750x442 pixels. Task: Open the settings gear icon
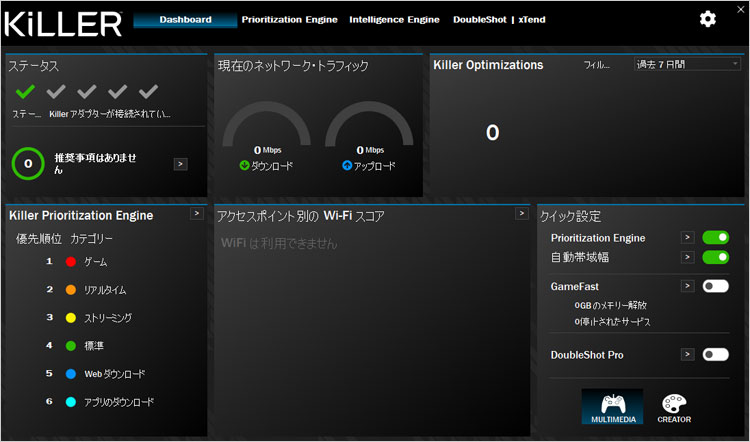(707, 19)
